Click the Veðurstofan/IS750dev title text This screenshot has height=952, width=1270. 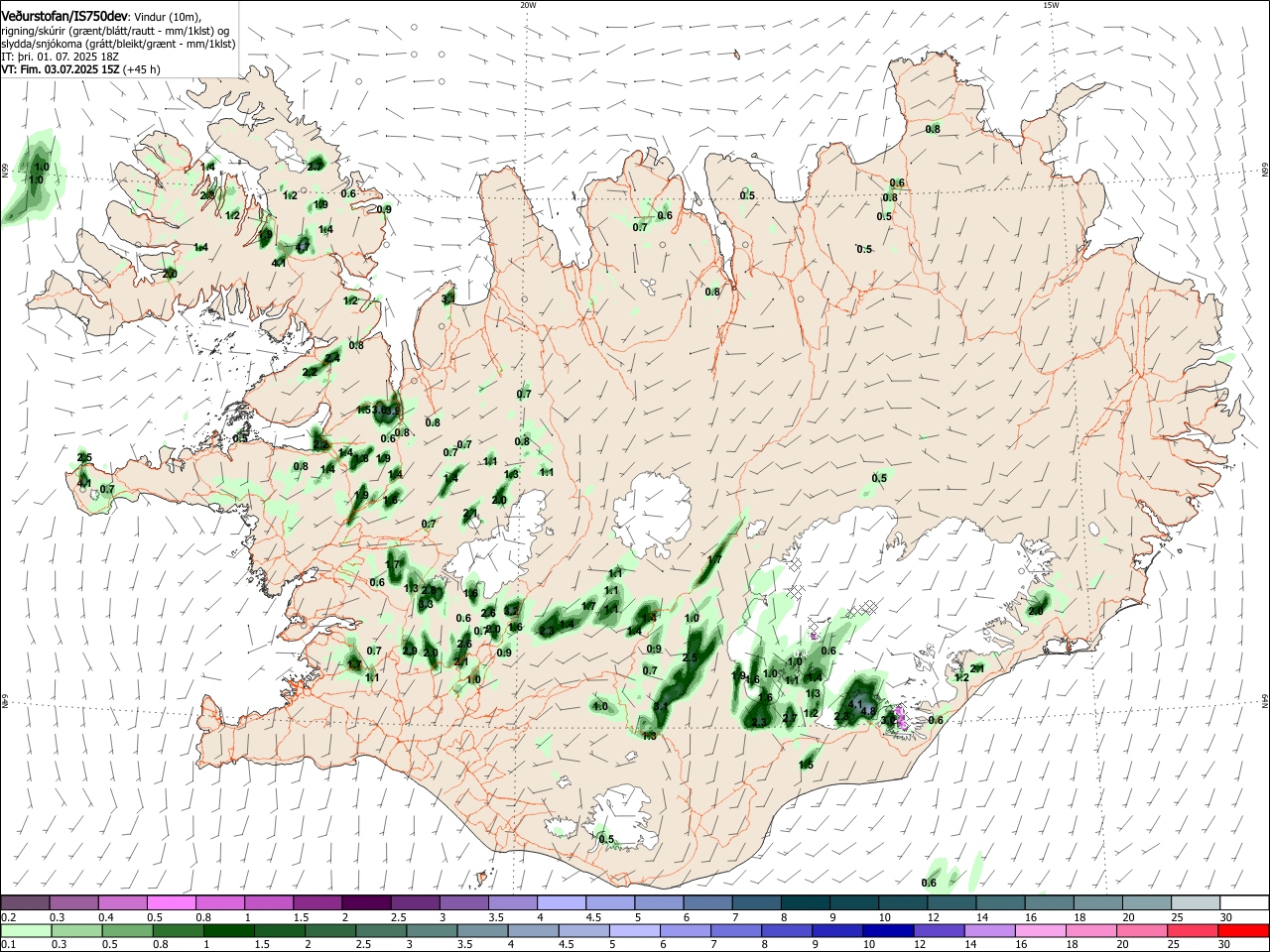click(x=63, y=16)
